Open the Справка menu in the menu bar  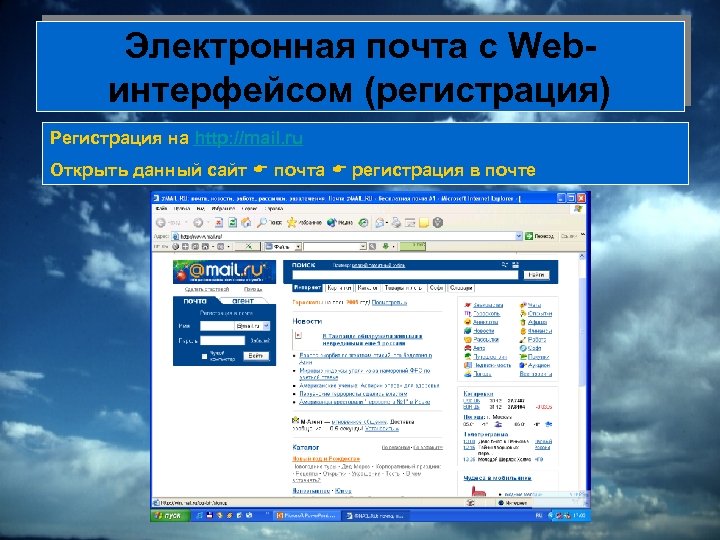tap(274, 208)
